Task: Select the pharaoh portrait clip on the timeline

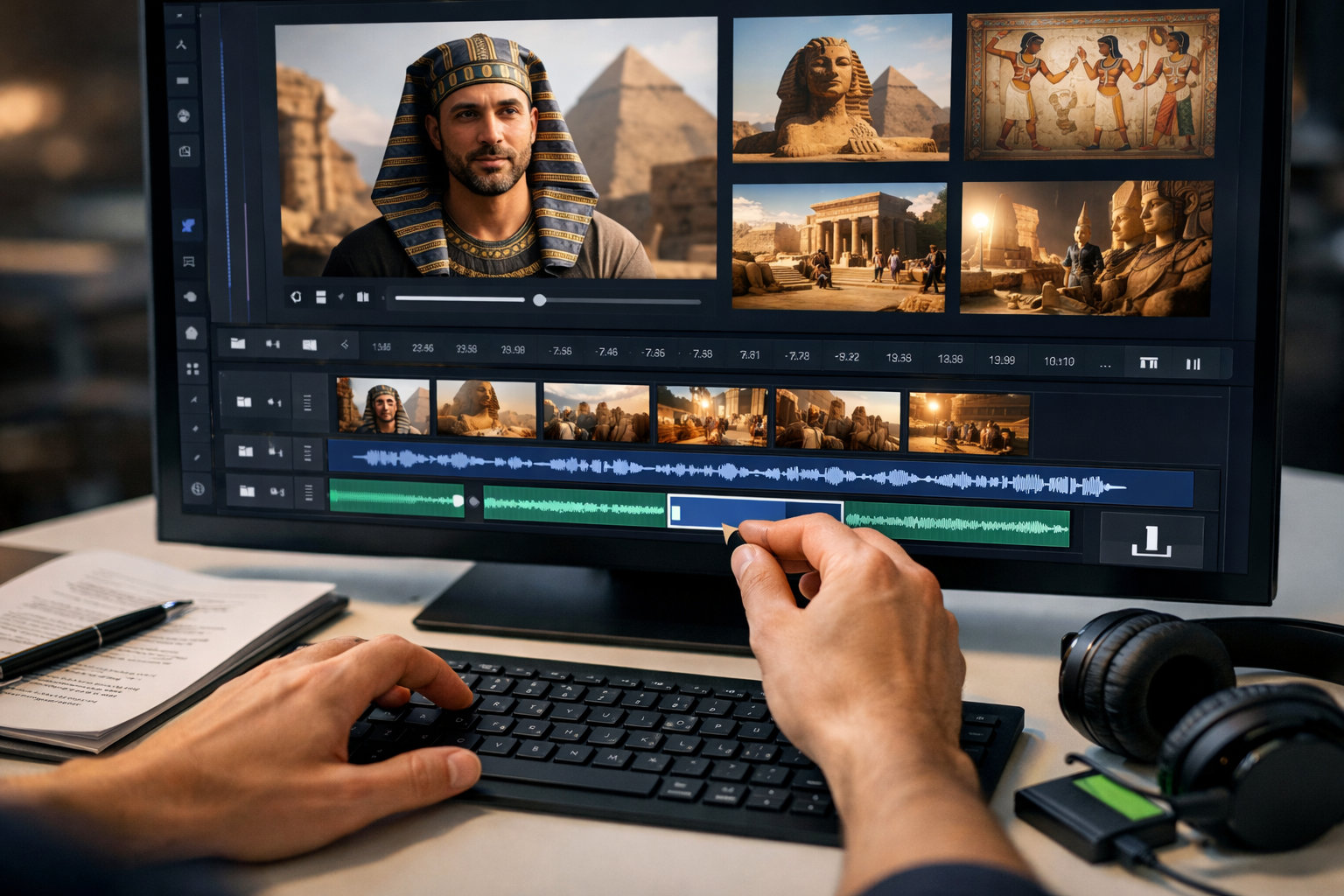Action: click(x=383, y=407)
